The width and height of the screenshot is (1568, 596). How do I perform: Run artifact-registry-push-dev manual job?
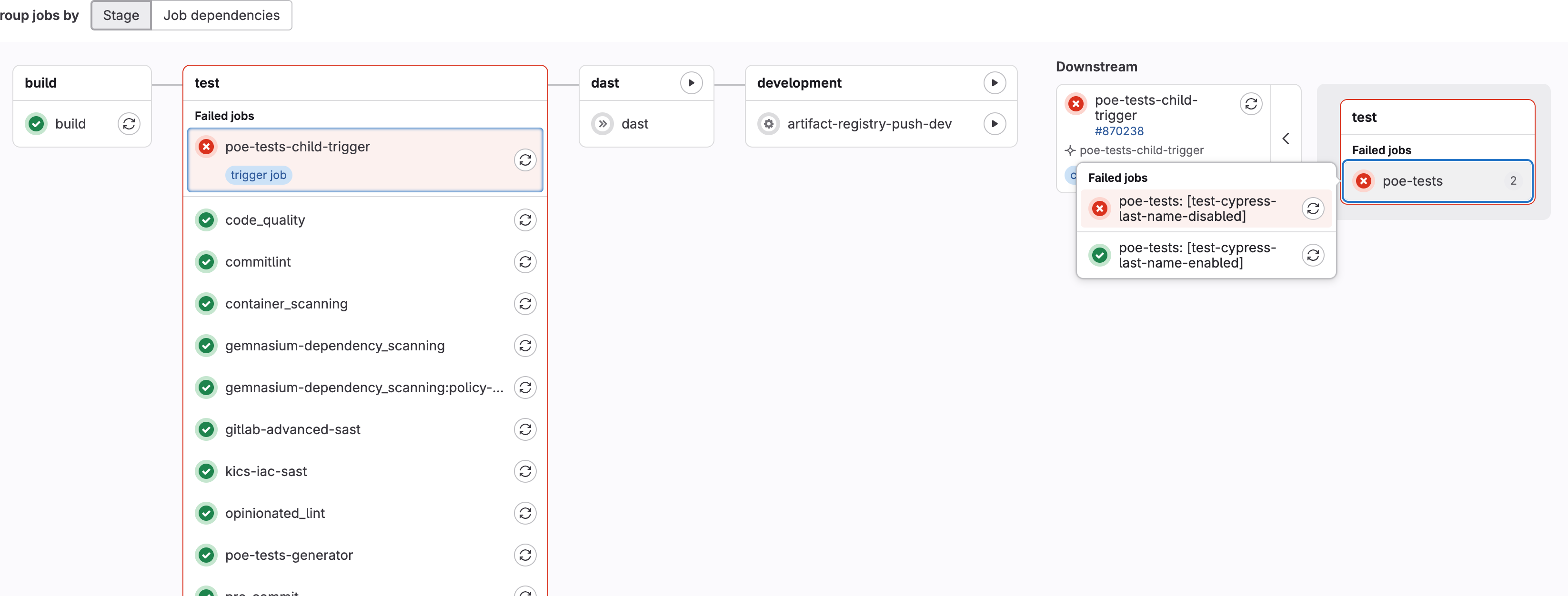994,124
